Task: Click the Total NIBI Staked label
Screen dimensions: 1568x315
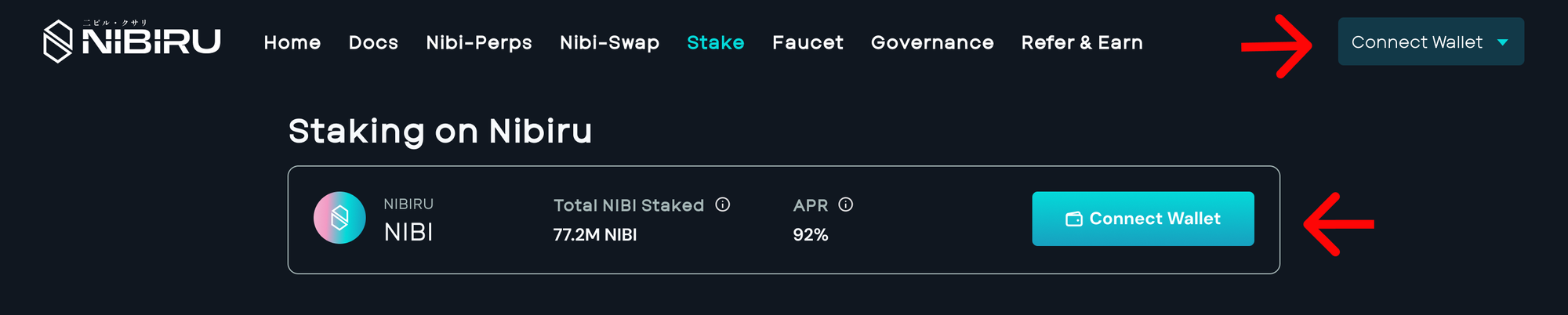Action: coord(629,205)
